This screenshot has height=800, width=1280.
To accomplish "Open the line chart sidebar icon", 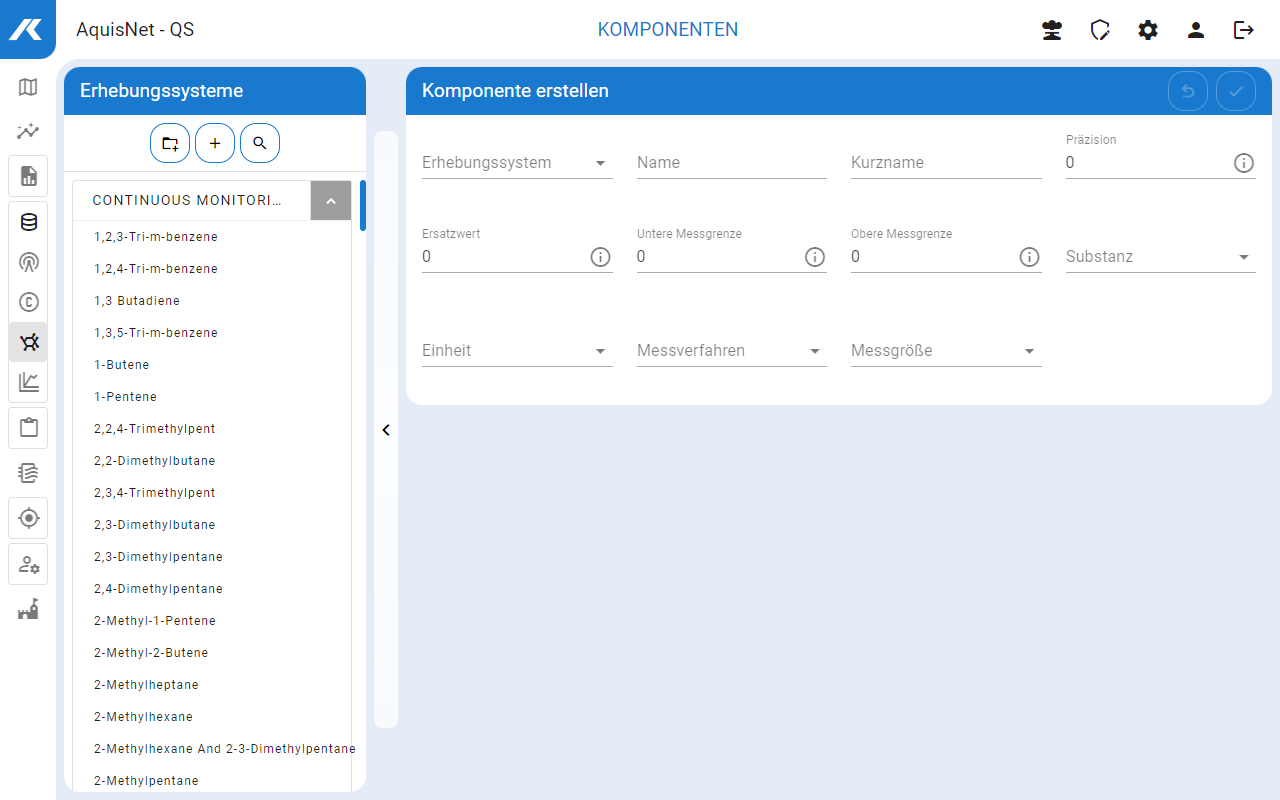I will (x=28, y=381).
